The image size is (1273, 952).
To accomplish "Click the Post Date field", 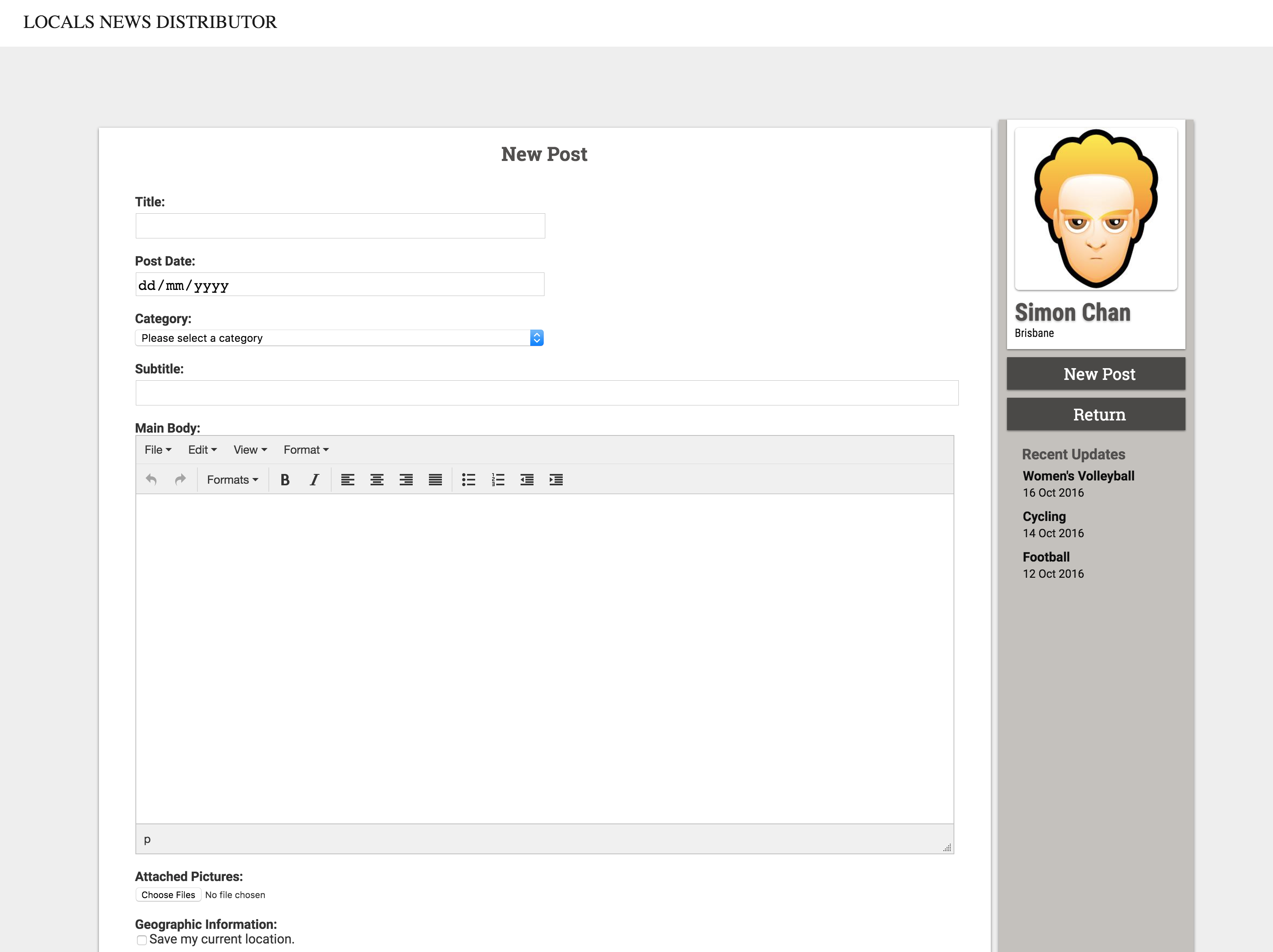I will click(340, 284).
